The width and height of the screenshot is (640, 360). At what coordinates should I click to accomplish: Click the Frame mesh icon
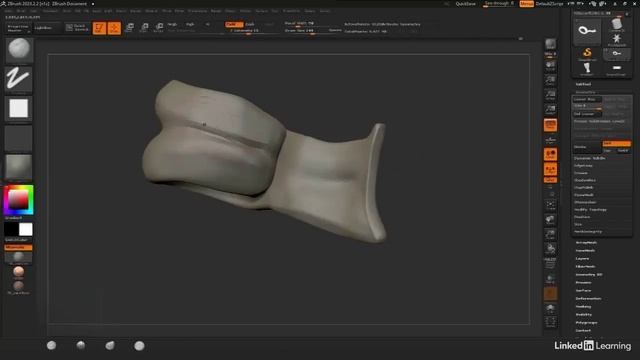click(x=550, y=205)
